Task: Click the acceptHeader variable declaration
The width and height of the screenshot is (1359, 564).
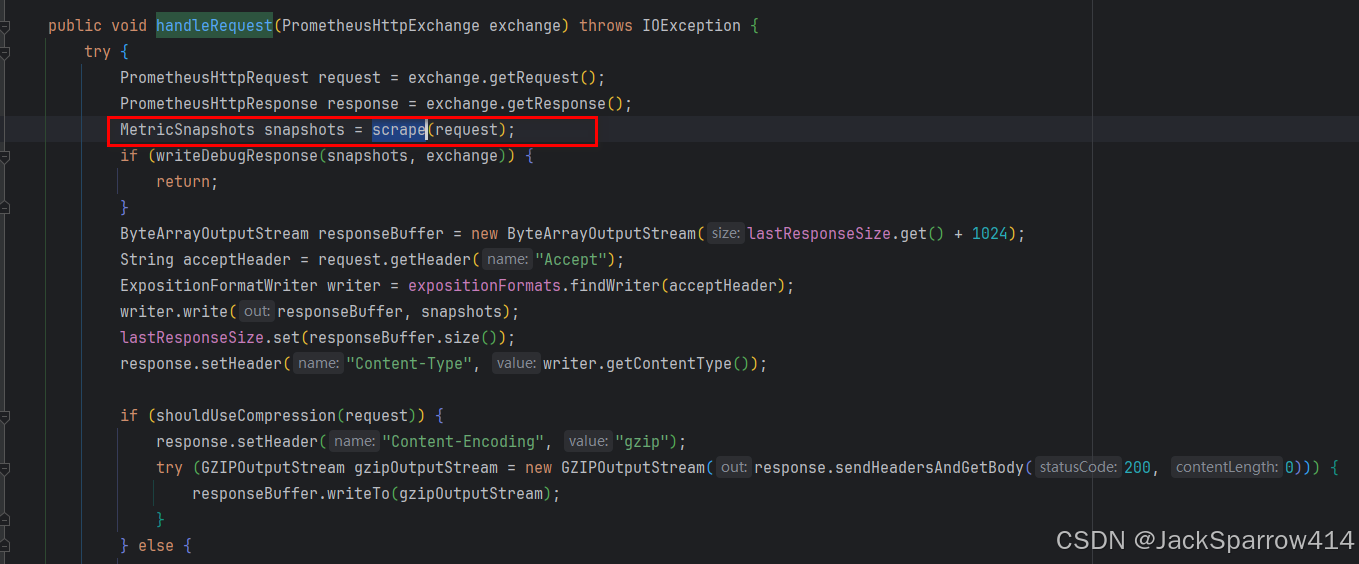Action: pyautogui.click(x=237, y=260)
